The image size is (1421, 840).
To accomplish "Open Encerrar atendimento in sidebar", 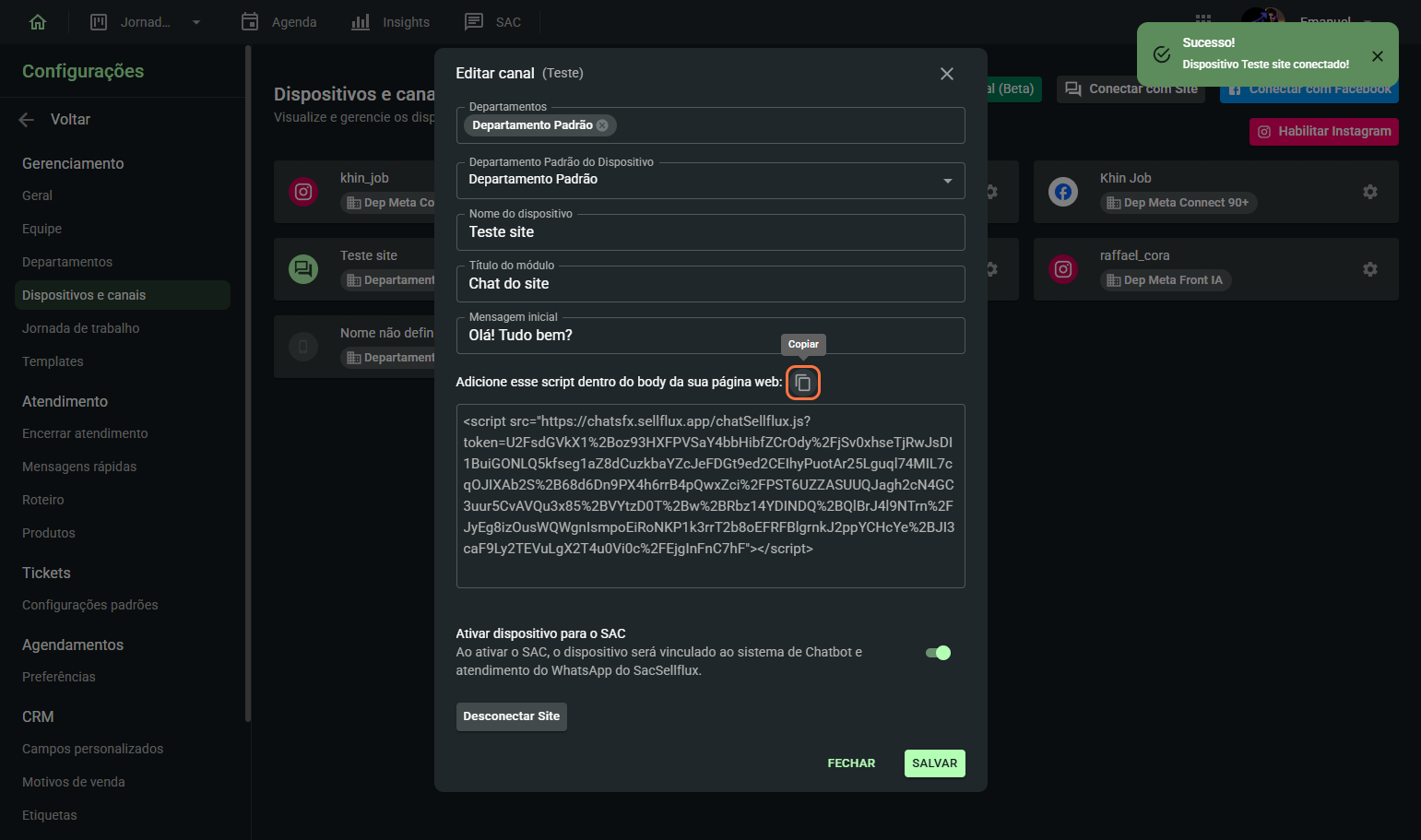I will [85, 433].
